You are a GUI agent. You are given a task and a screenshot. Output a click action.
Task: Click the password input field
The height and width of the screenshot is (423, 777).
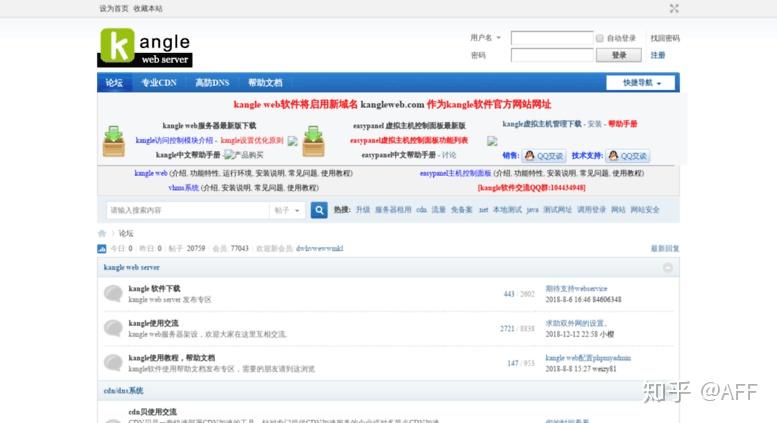pyautogui.click(x=552, y=55)
